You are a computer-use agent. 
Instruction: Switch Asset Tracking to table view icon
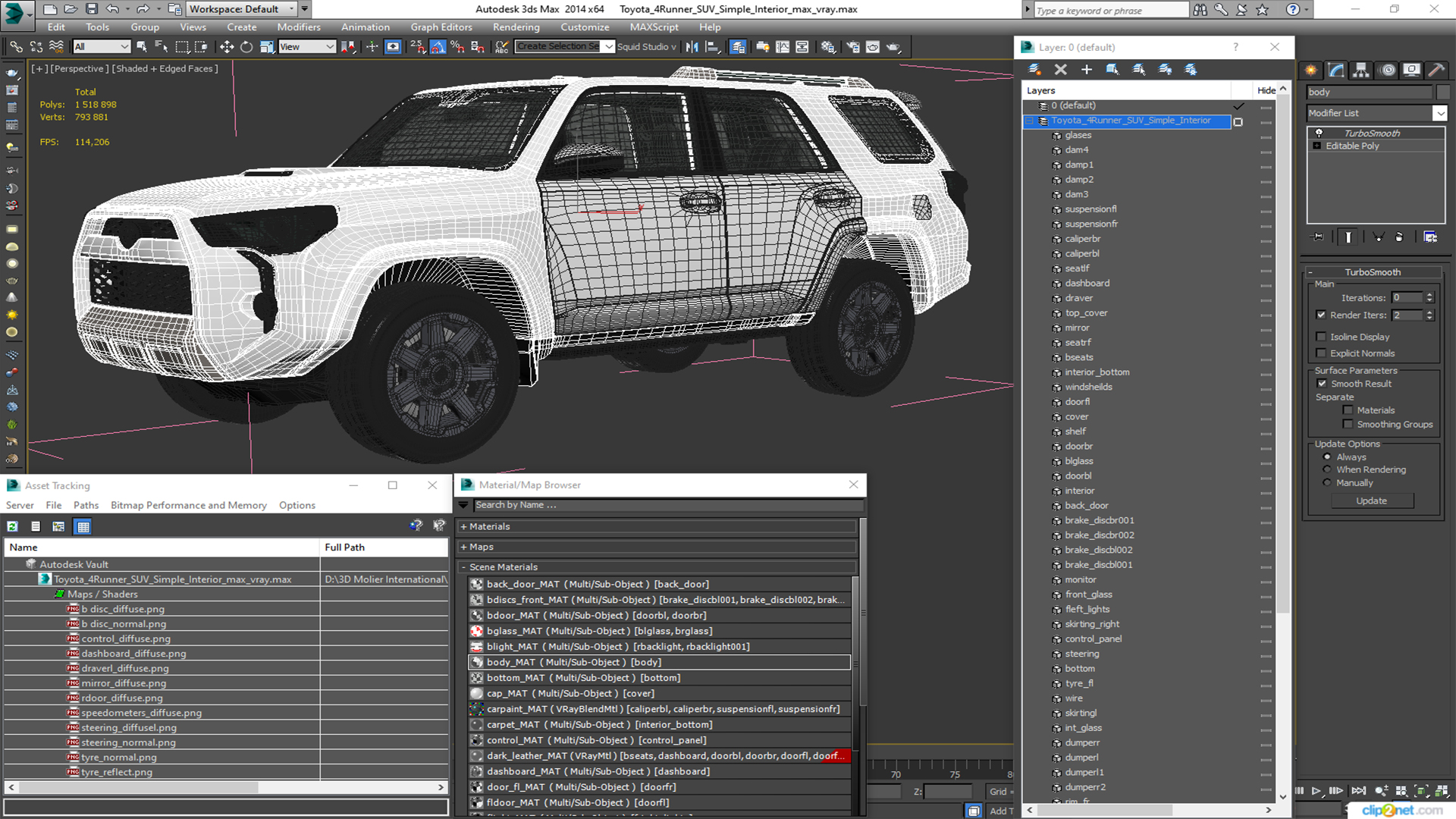pos(83,526)
